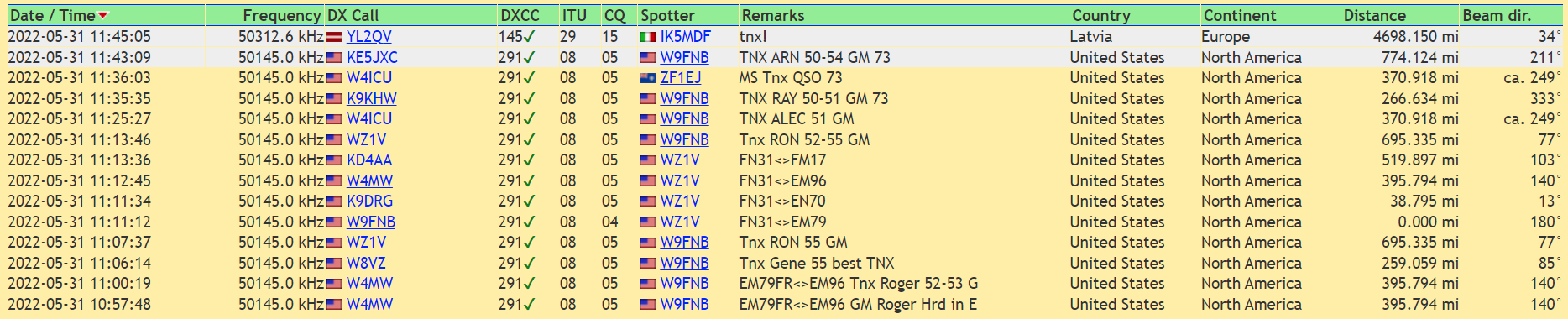Sort the table by Frequency column header
The height and width of the screenshot is (319, 1568).
point(281,15)
